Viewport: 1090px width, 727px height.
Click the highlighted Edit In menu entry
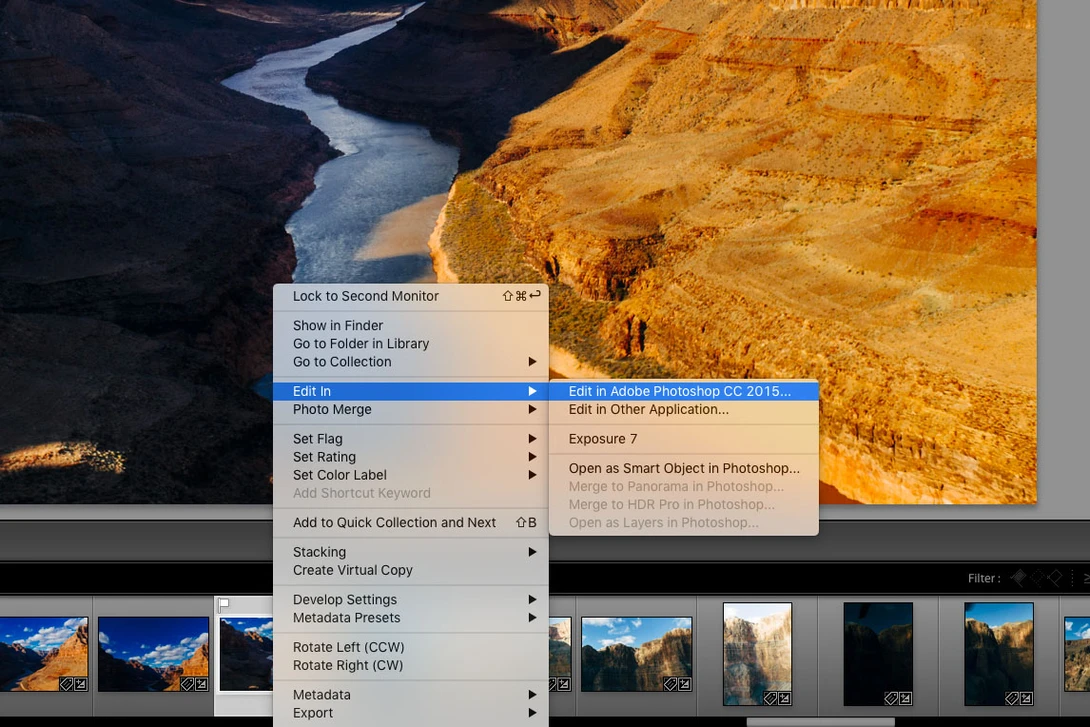coord(411,391)
